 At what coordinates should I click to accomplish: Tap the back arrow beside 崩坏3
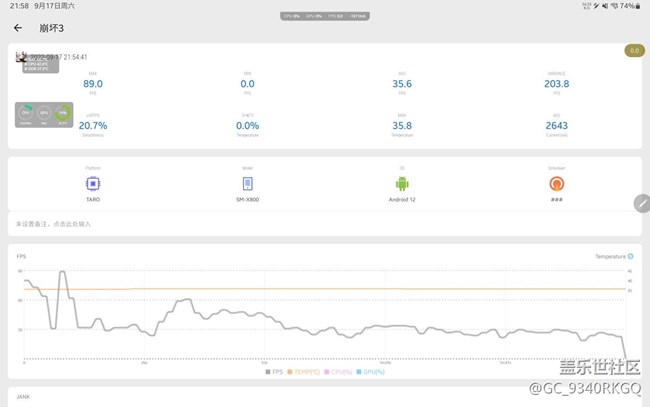(18, 28)
